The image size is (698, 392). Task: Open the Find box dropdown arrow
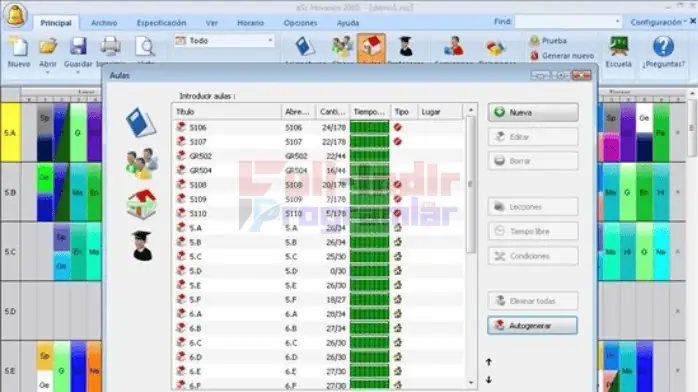[617, 21]
